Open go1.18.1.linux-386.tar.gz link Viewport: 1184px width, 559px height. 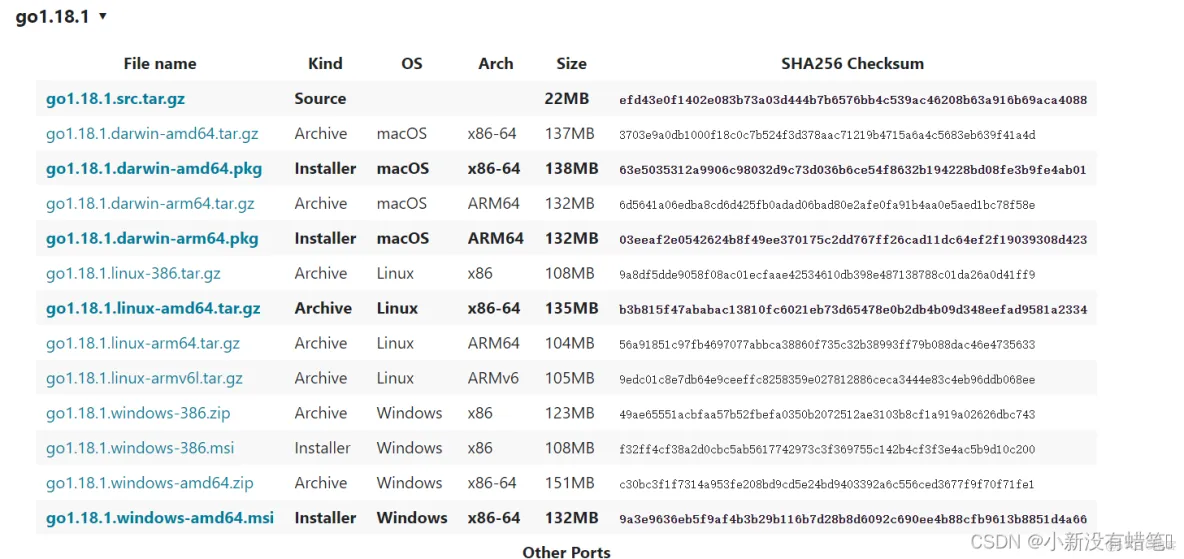click(133, 273)
